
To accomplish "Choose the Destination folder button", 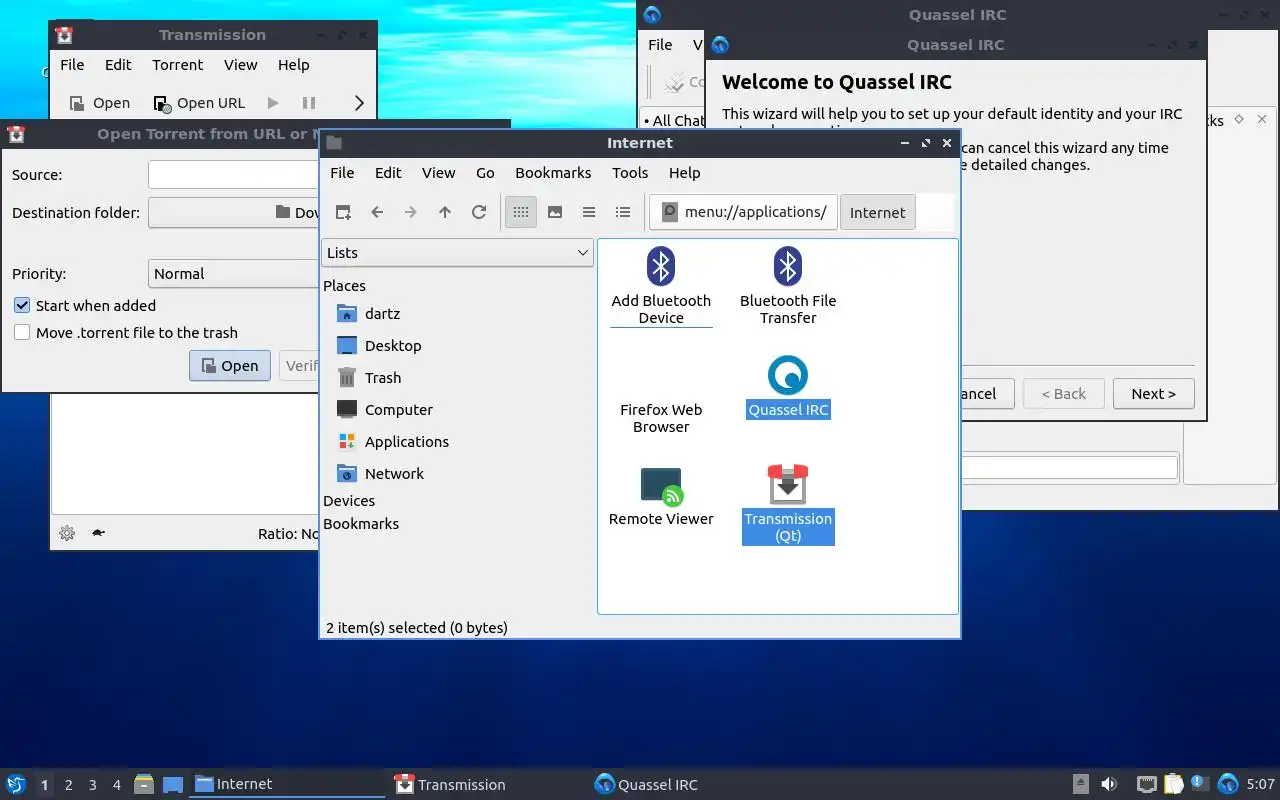I will (233, 212).
